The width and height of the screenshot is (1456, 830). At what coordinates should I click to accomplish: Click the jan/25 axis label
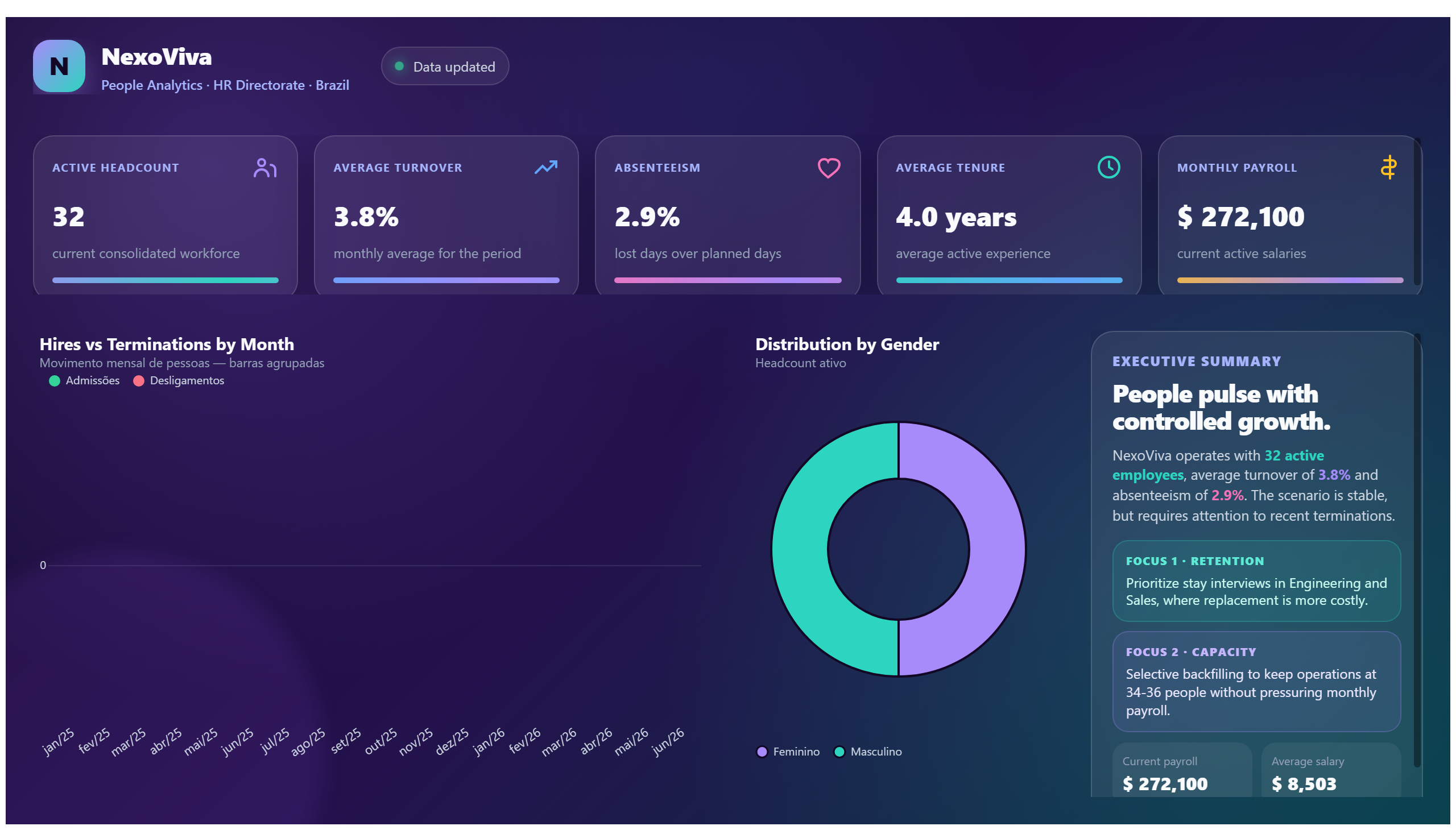point(58,741)
